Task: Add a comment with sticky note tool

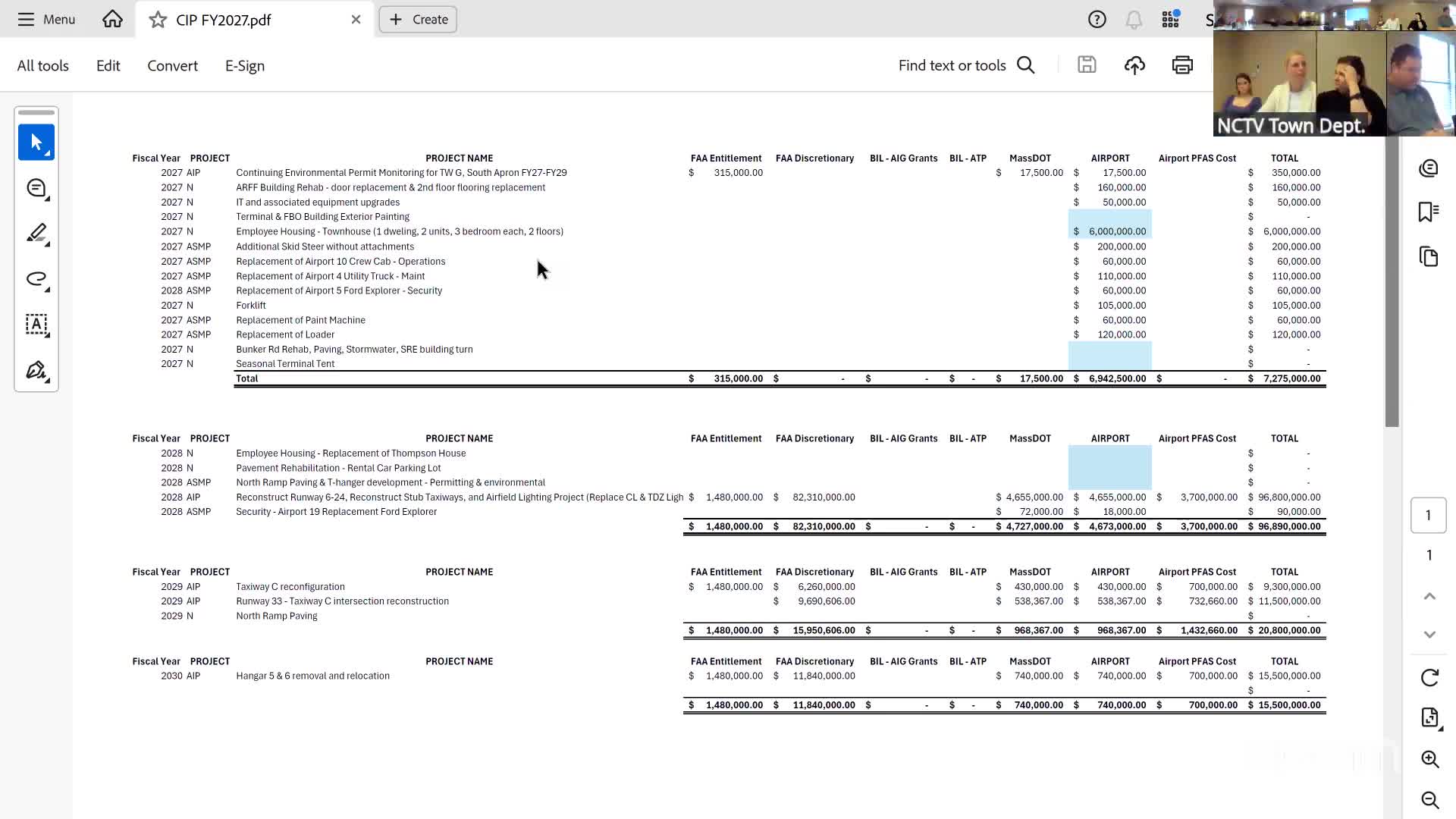Action: 36,188
